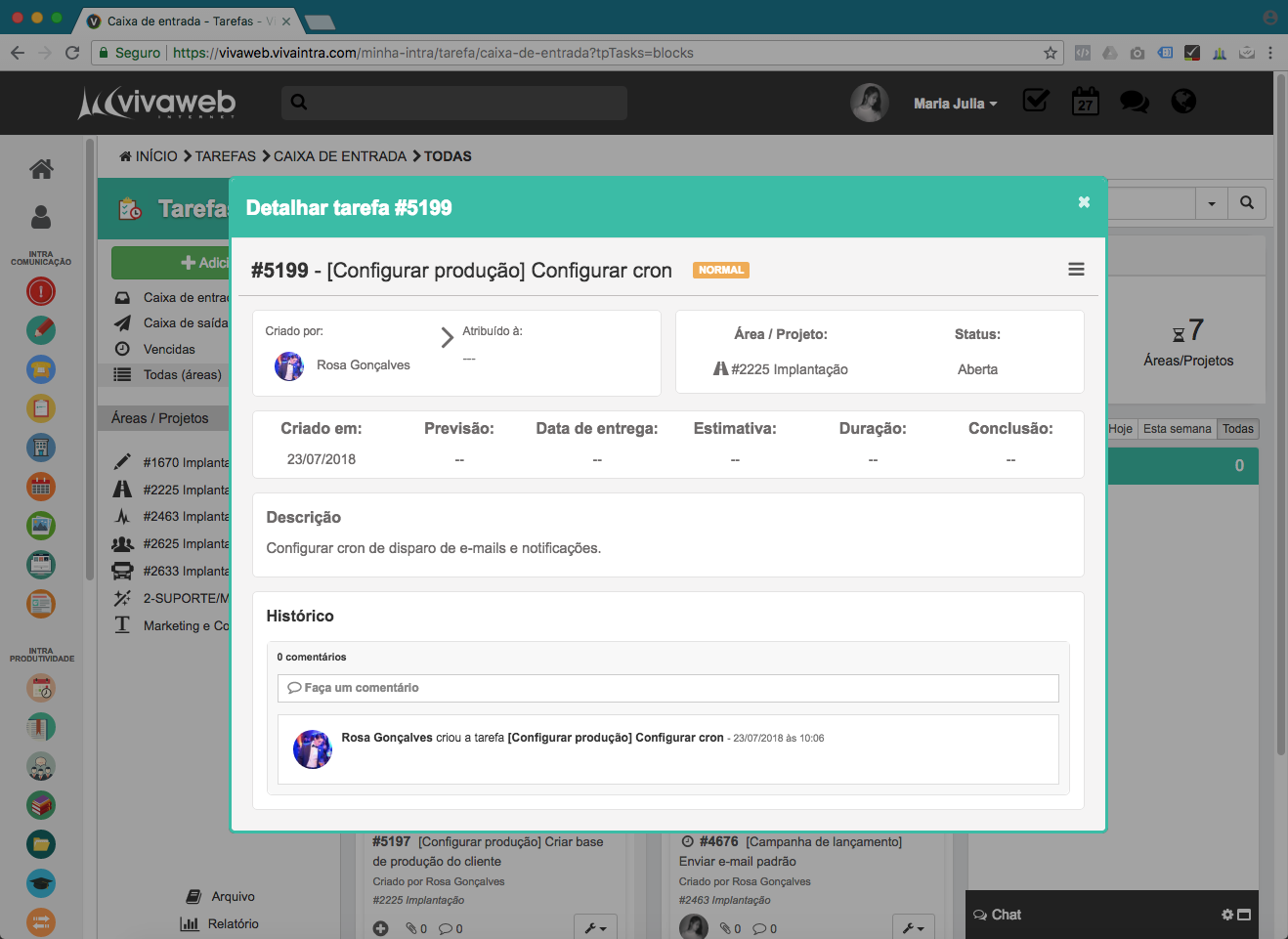Expand the wrench dropdown on task #5197

click(596, 927)
